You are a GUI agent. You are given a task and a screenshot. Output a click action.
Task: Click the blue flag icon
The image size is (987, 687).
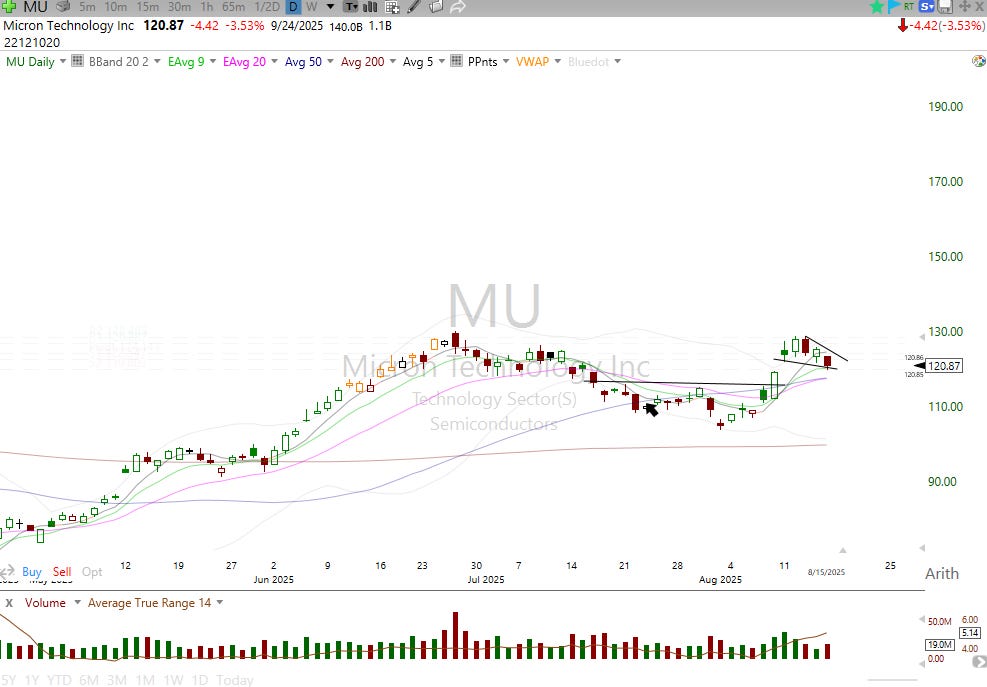pyautogui.click(x=893, y=7)
